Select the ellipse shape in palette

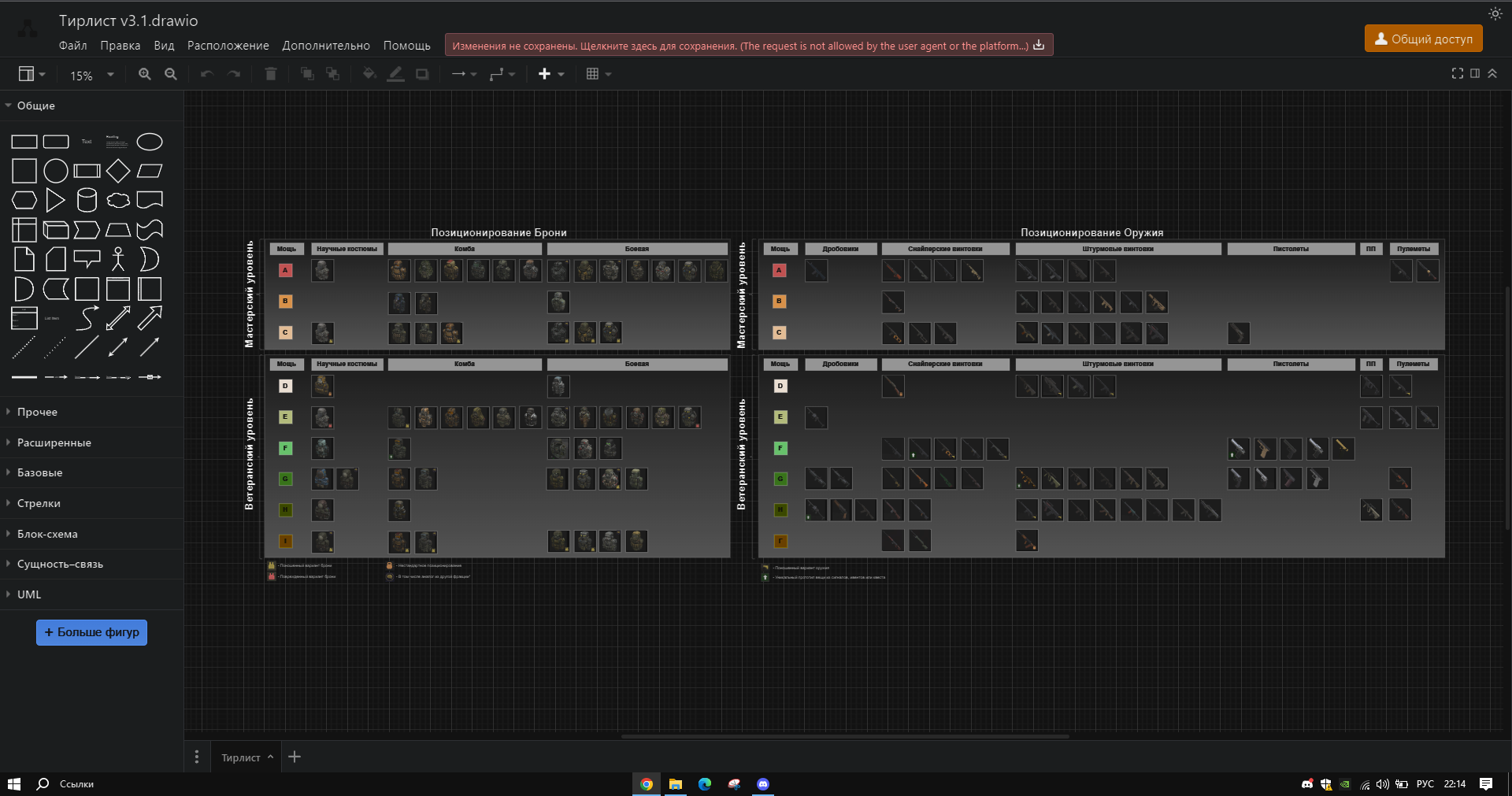tap(150, 142)
